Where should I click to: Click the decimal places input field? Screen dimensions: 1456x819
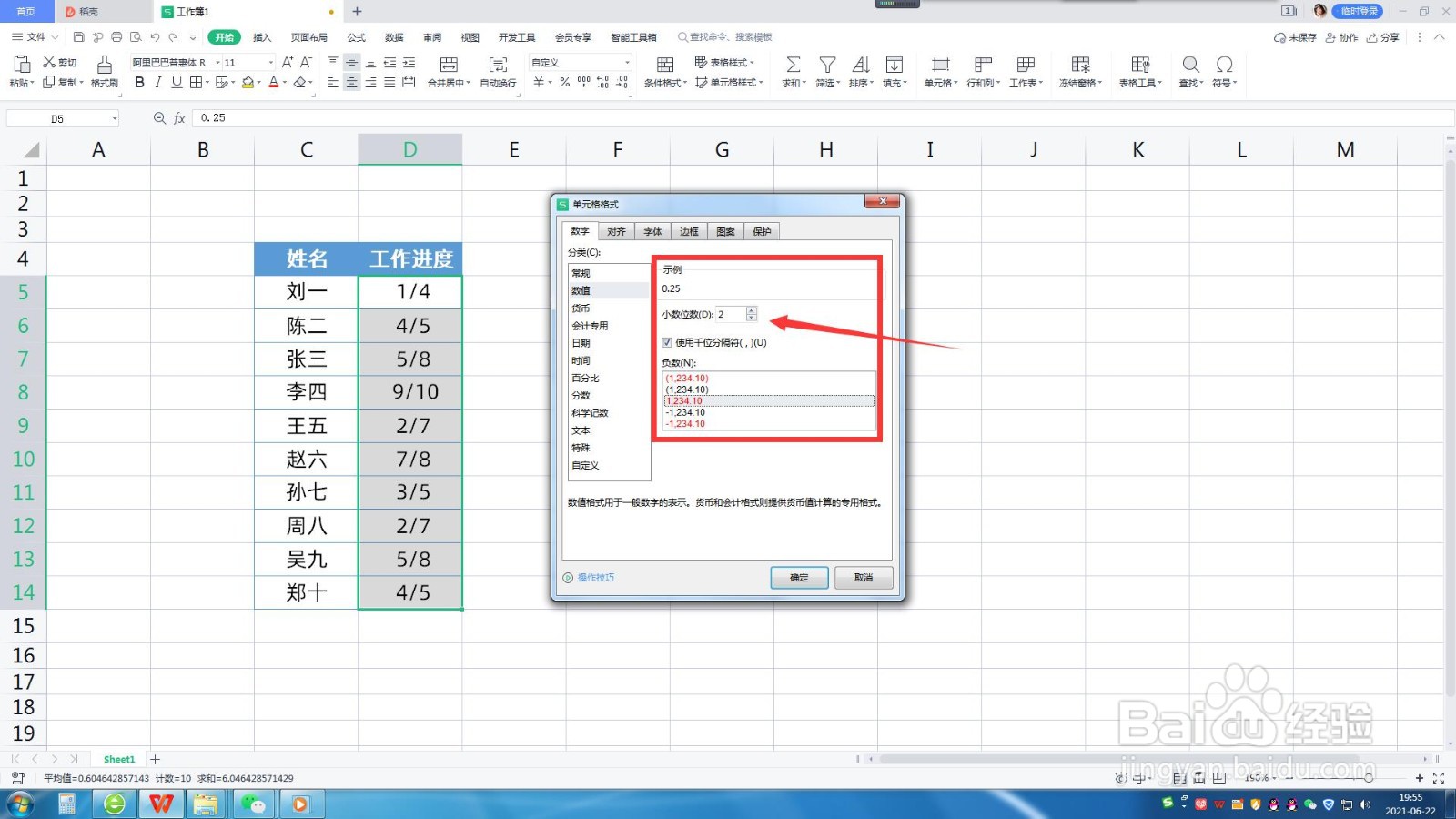pos(731,314)
